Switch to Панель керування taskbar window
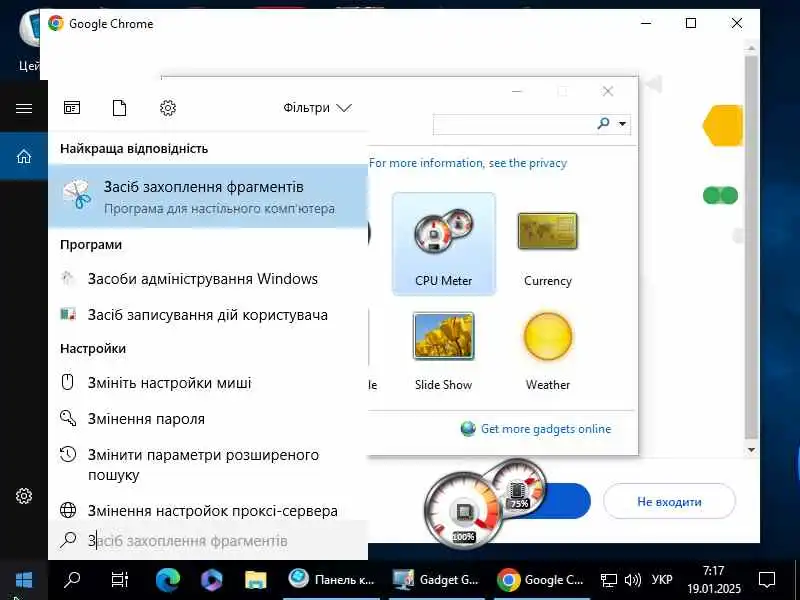The image size is (800, 600). coord(332,580)
